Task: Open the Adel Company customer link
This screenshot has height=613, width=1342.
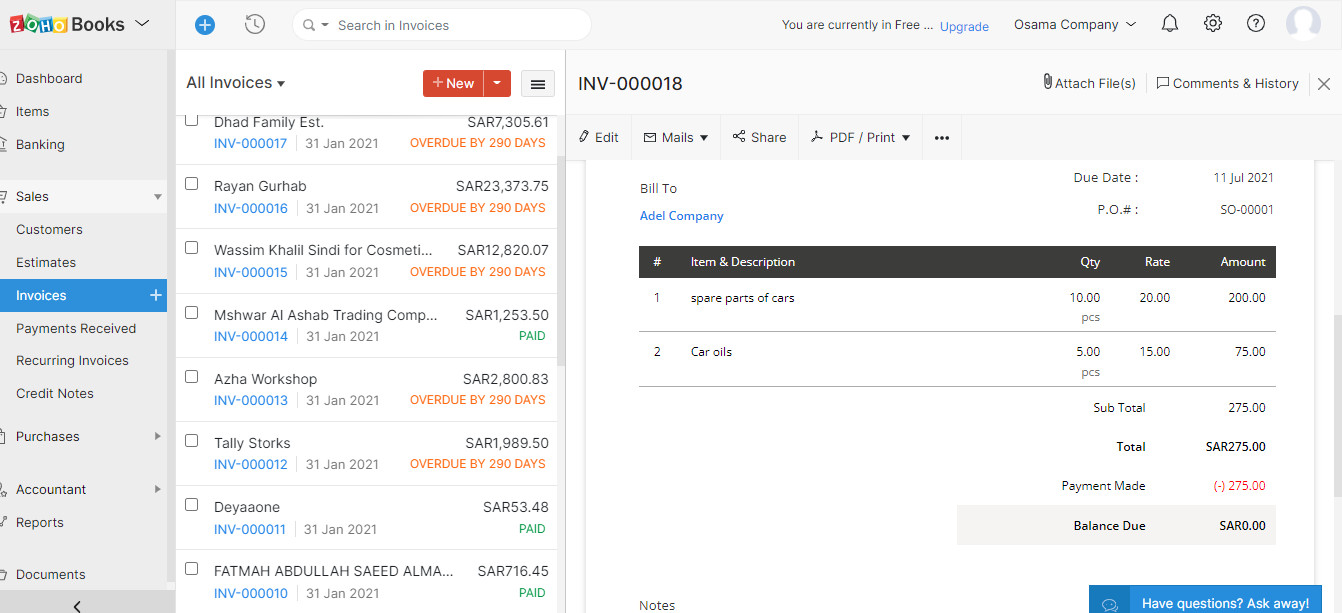Action: 681,216
